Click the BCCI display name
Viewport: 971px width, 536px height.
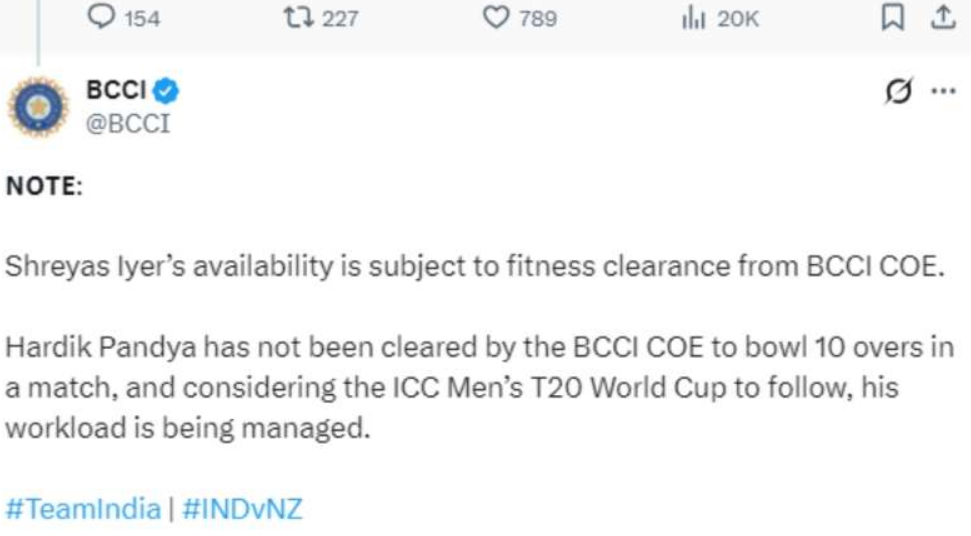tap(116, 91)
